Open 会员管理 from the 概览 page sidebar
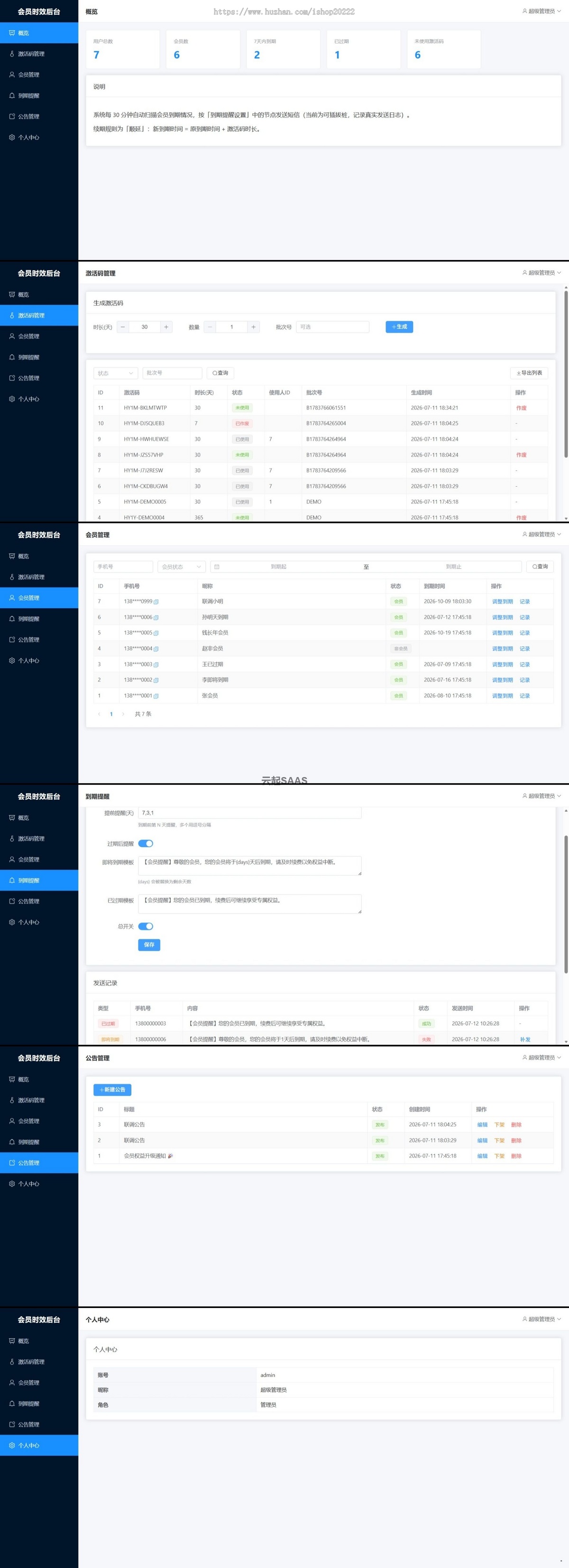The height and width of the screenshot is (1568, 569). [x=39, y=75]
